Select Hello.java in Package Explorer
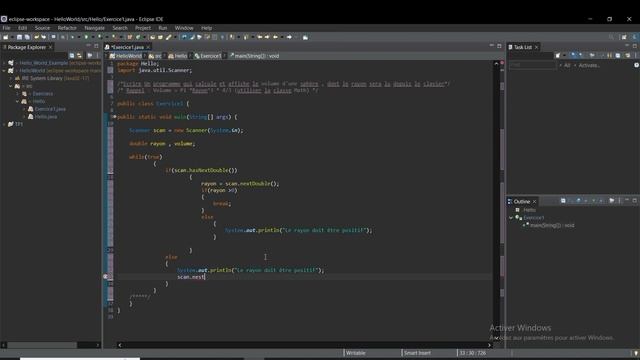Image resolution: width=640 pixels, height=360 pixels. point(46,117)
